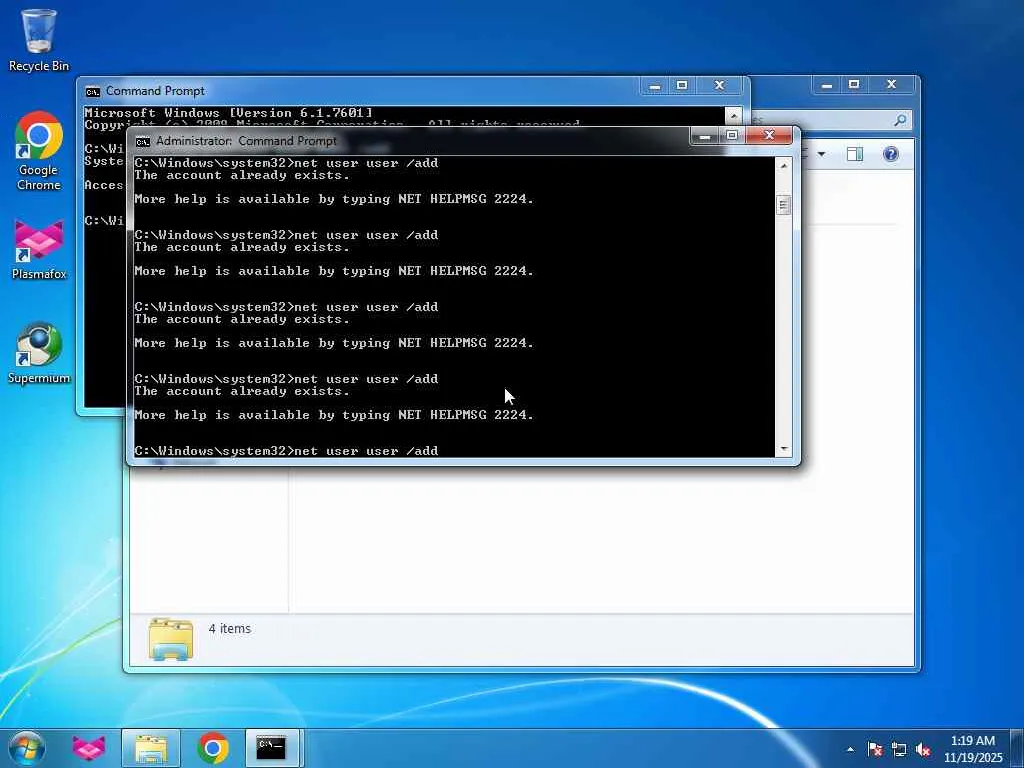
Task: Click the Show desktop strip
Action: point(1017,748)
